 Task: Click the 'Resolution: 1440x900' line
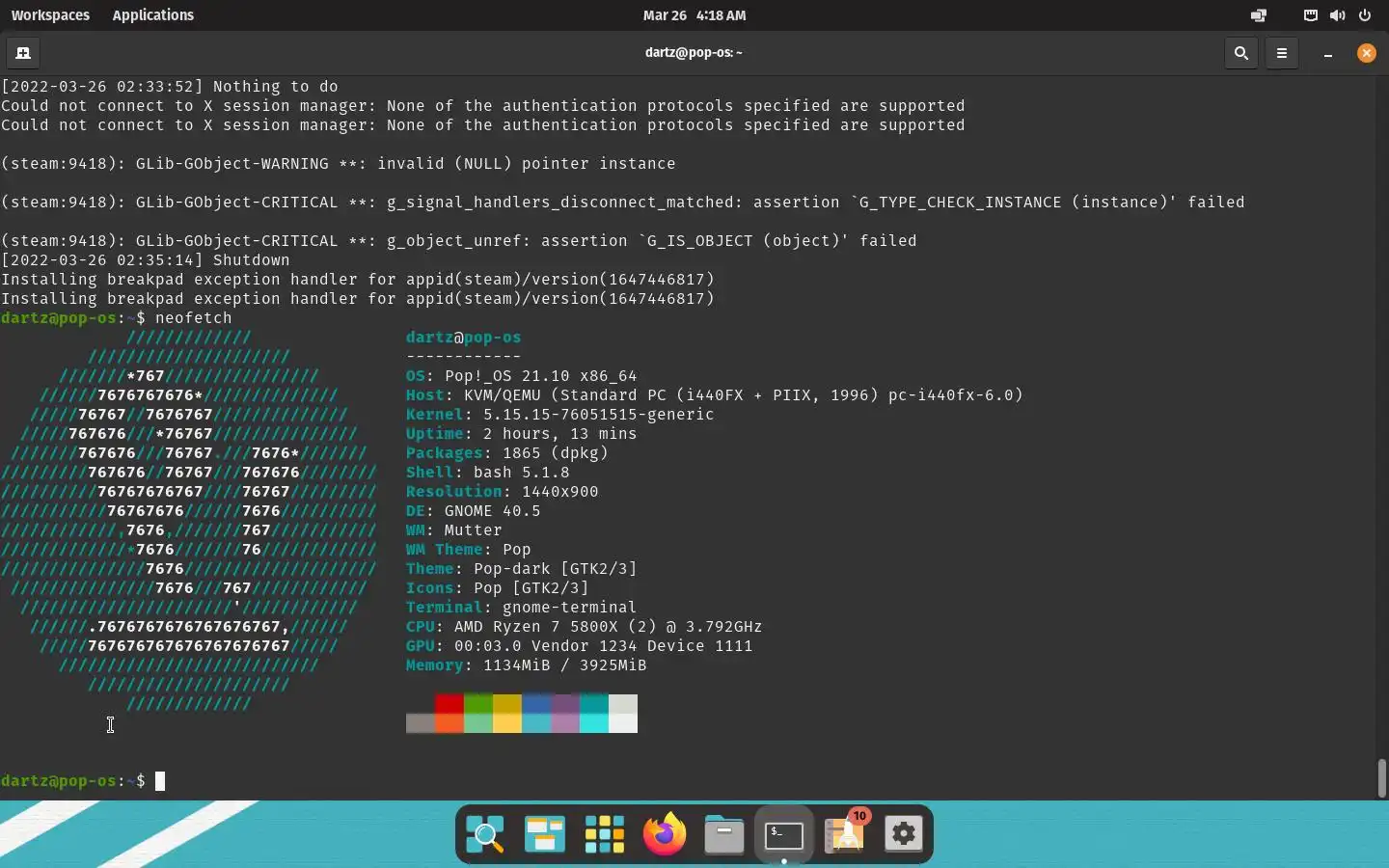click(503, 492)
